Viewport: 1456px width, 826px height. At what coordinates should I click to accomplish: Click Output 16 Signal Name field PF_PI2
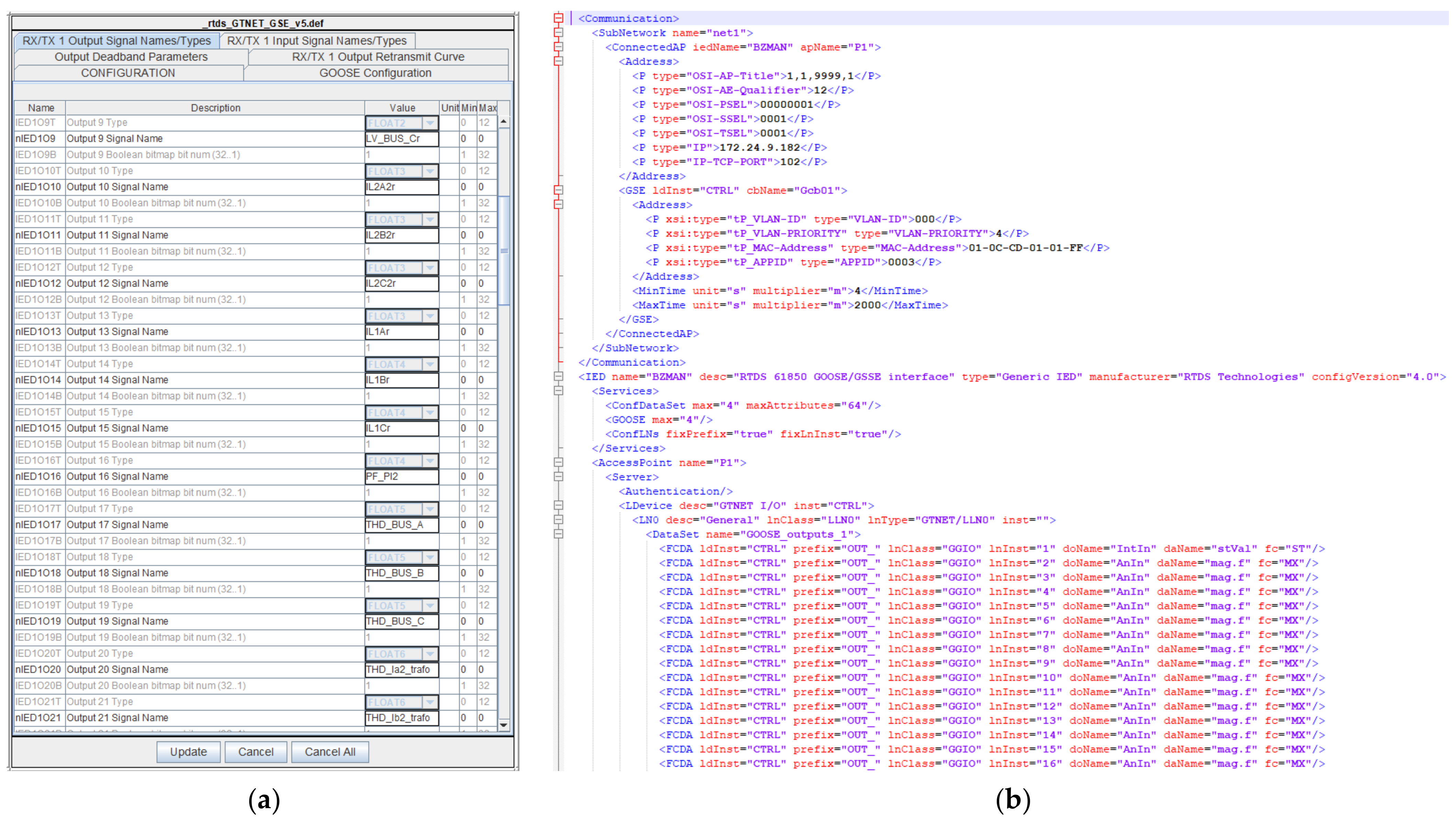click(401, 477)
